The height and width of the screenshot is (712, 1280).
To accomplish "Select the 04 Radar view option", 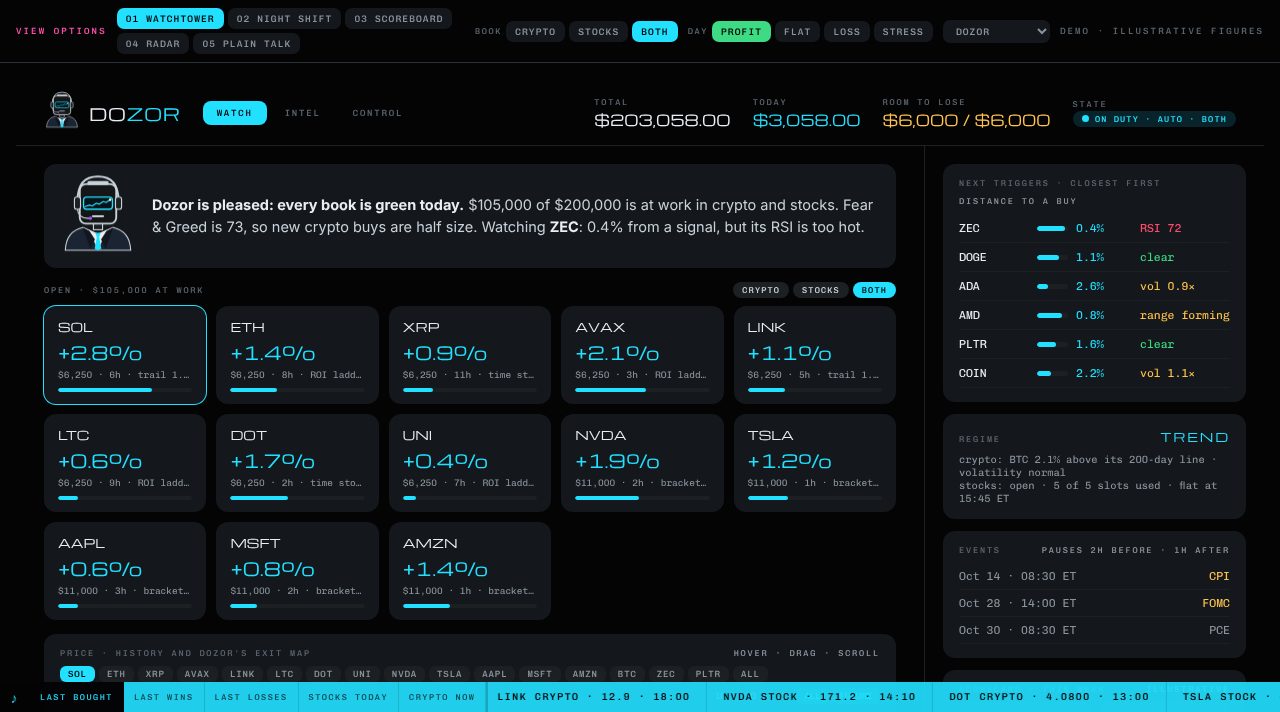I will [x=153, y=44].
